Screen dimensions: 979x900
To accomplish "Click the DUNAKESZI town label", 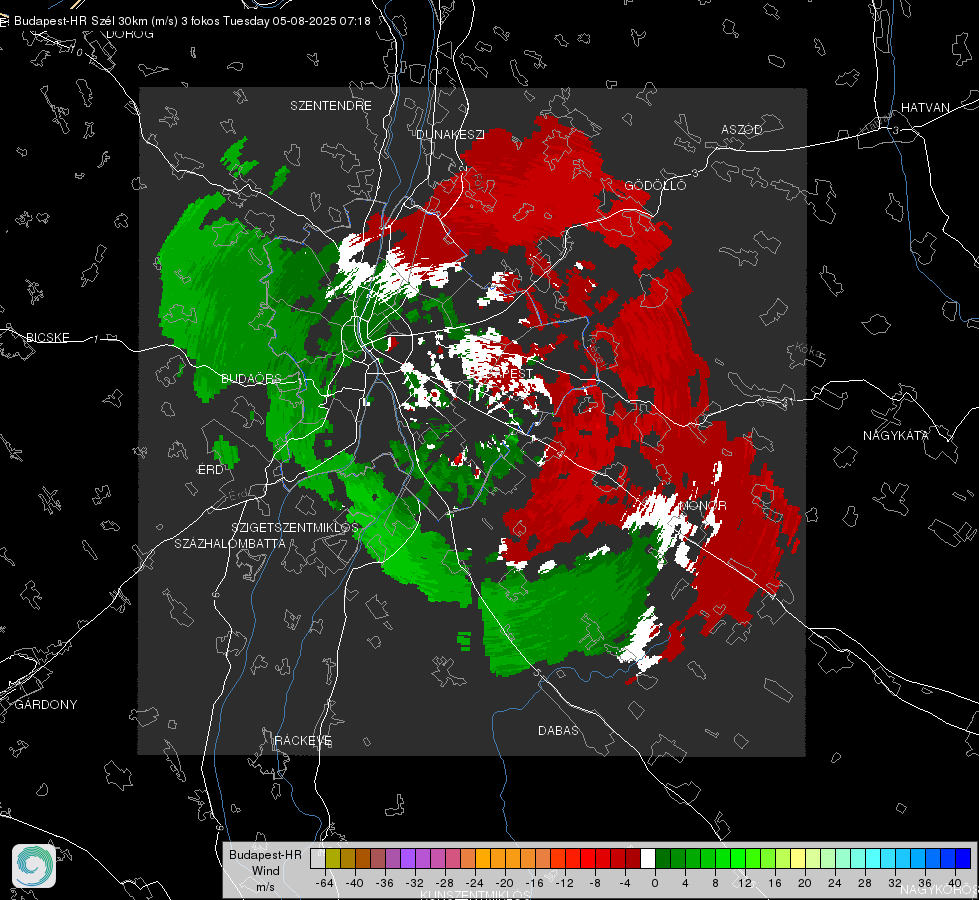I will 450,134.
